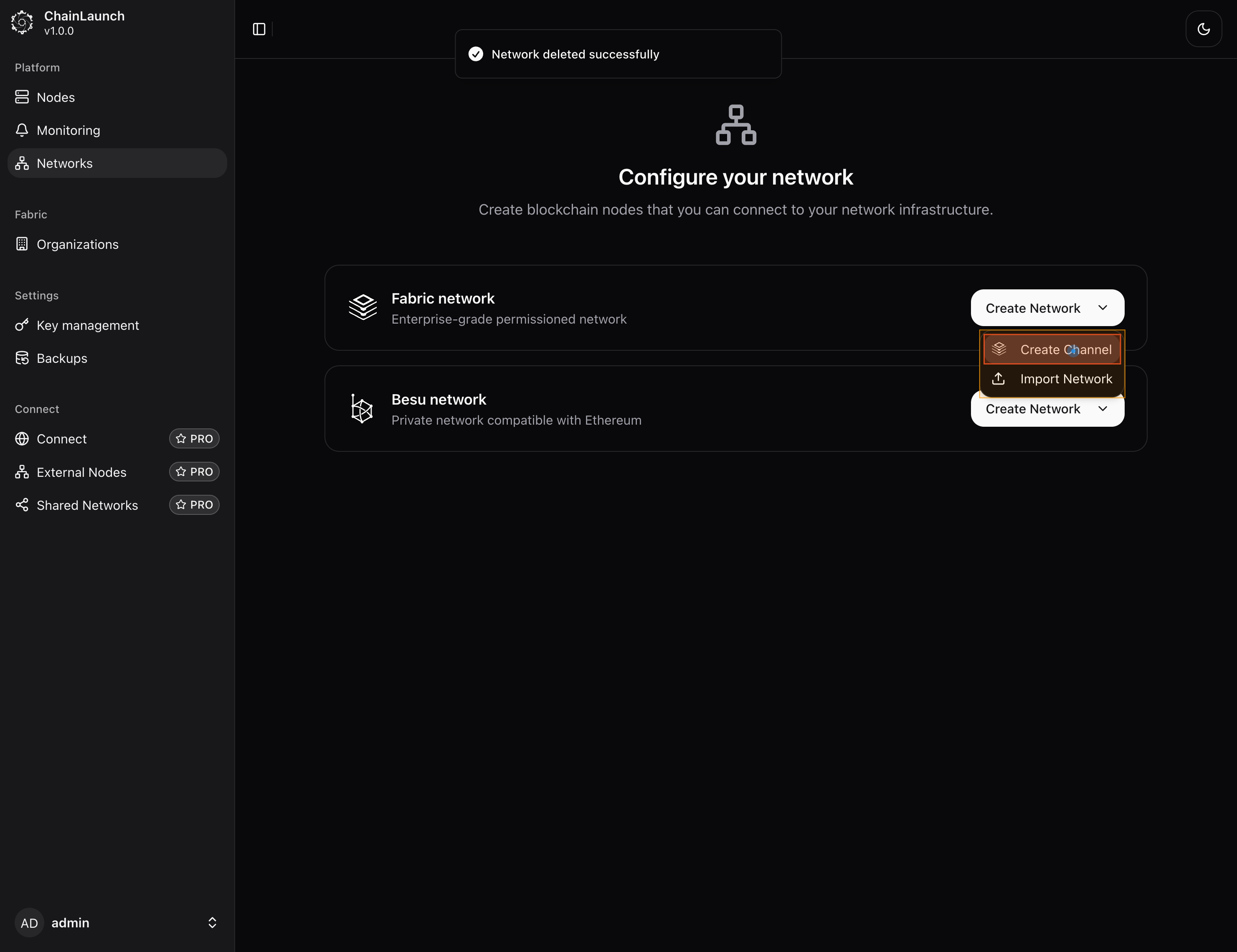Toggle dark mode with the moon button
This screenshot has width=1237, height=952.
click(x=1204, y=29)
